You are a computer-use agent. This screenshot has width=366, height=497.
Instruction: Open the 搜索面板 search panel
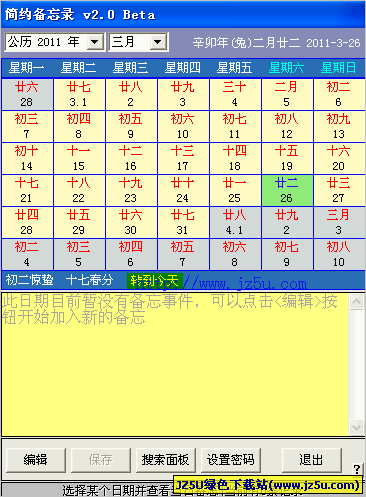pyautogui.click(x=165, y=460)
